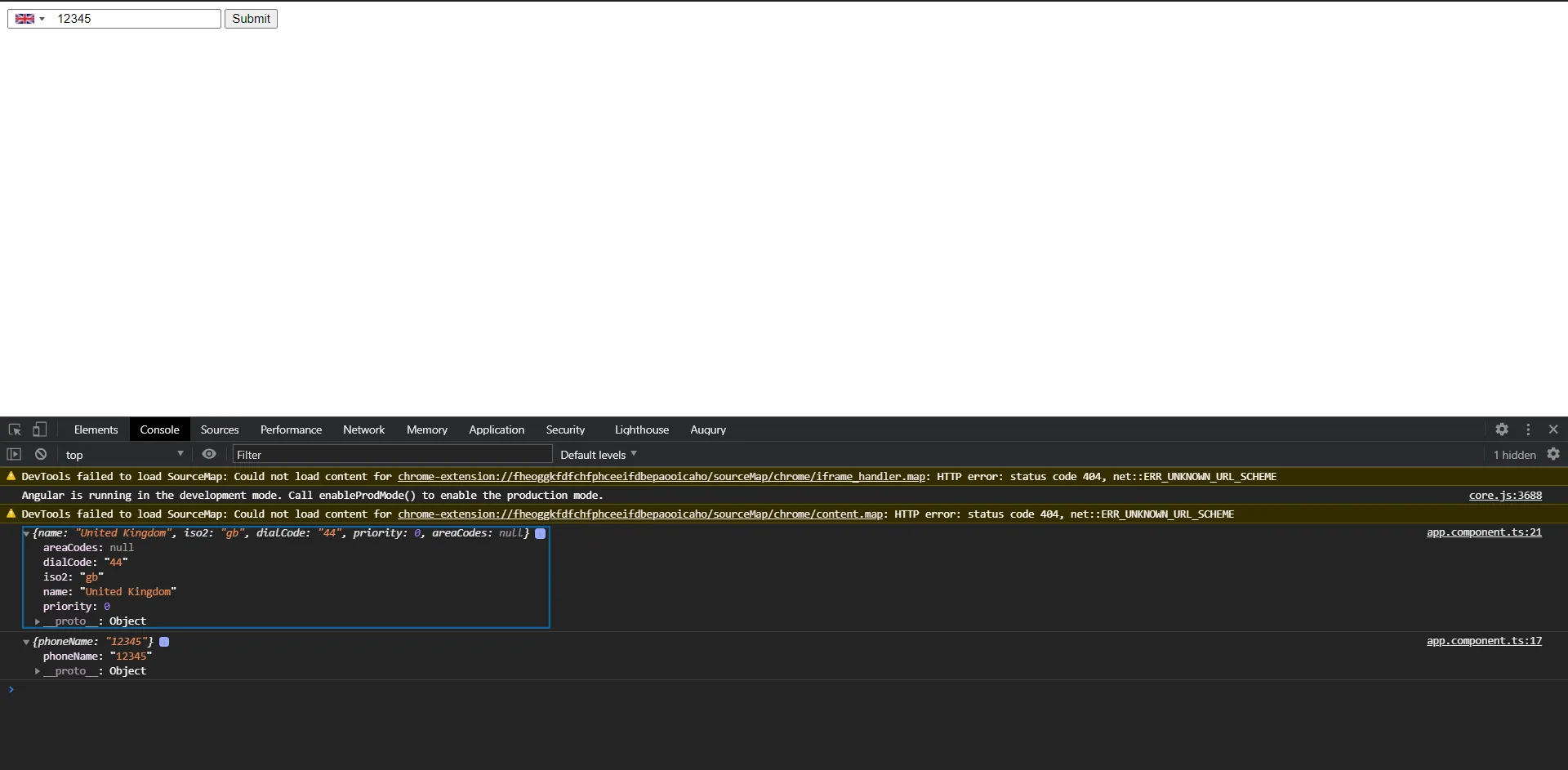The height and width of the screenshot is (770, 1568).
Task: Click the console prompt input line
Action: [x=784, y=690]
